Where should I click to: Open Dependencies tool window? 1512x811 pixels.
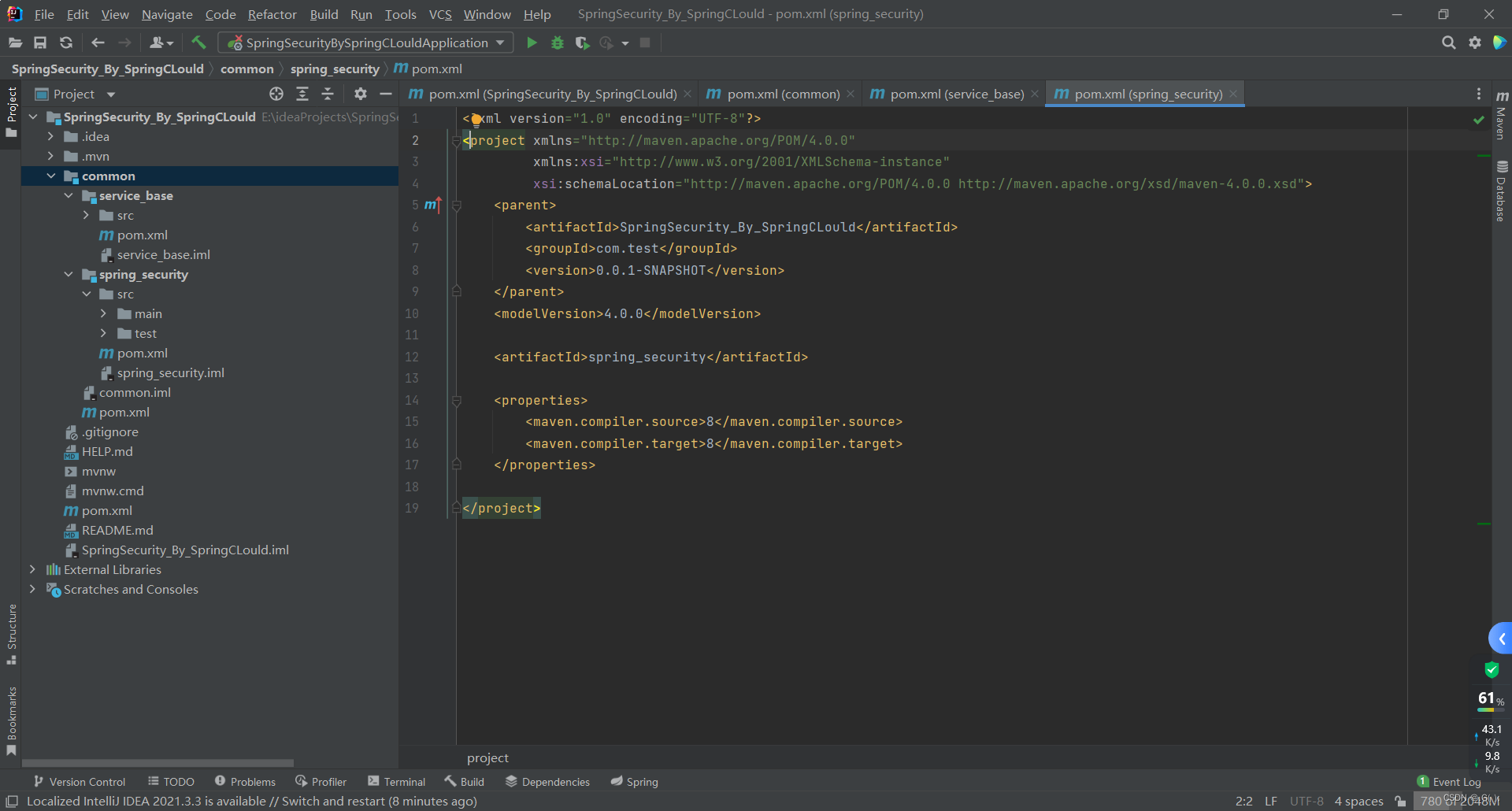547,781
